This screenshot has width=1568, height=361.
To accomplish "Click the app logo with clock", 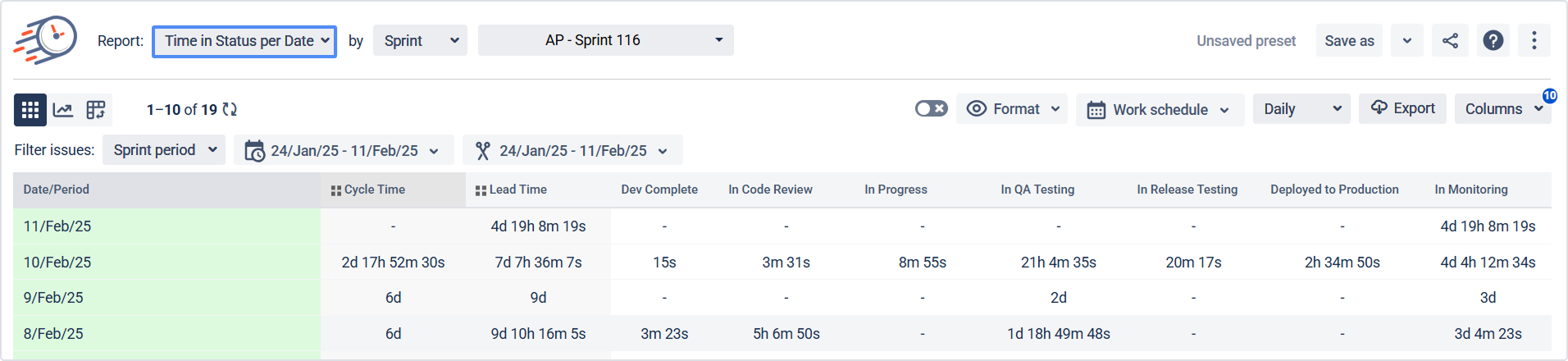I will (46, 39).
